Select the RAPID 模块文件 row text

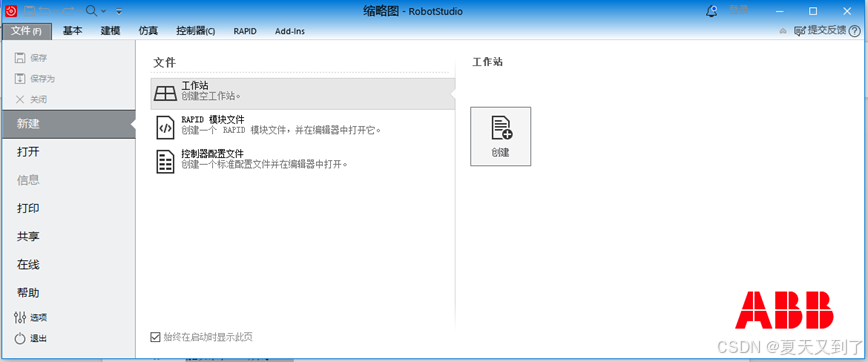point(281,125)
